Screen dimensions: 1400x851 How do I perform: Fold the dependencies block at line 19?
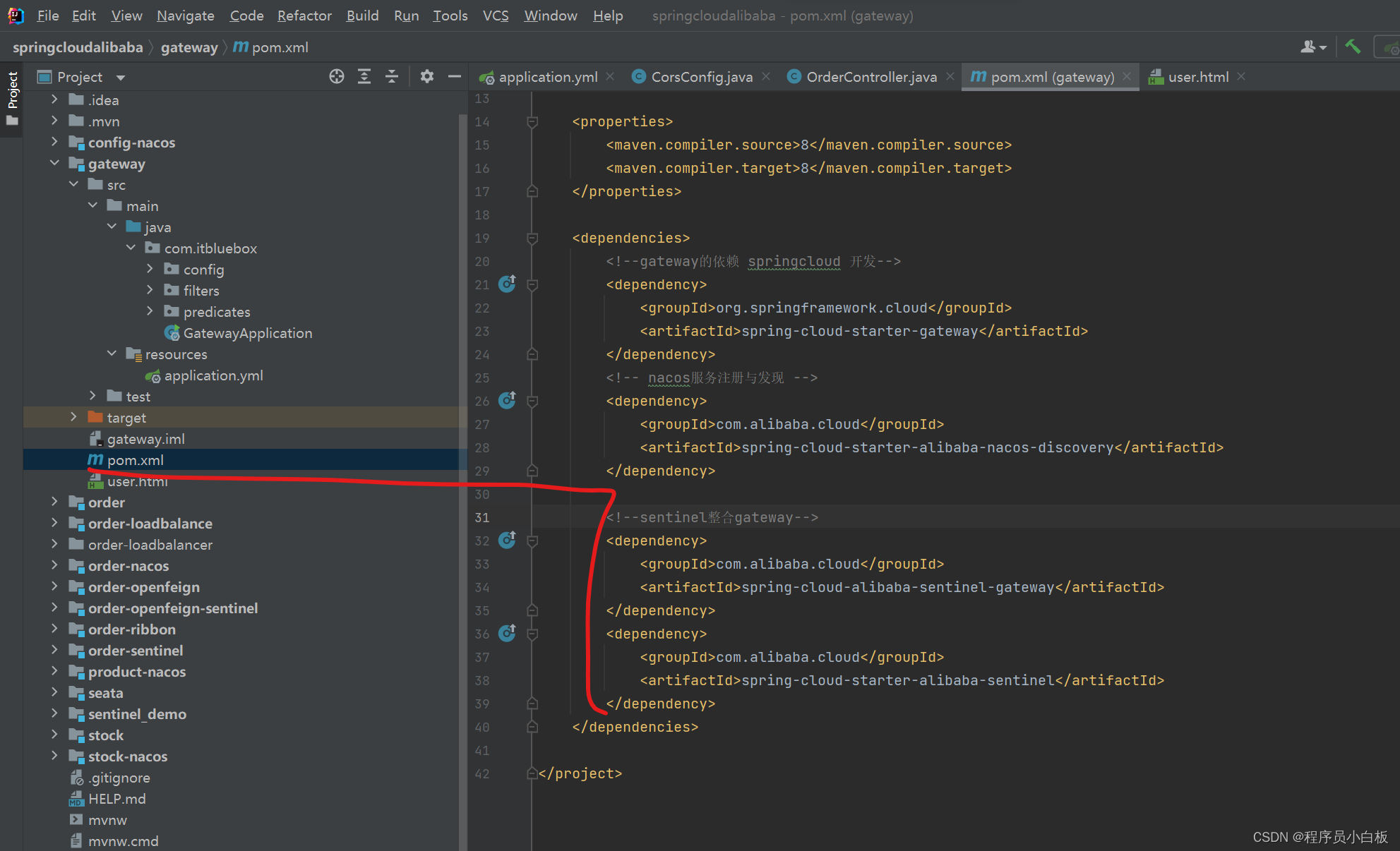[x=532, y=238]
